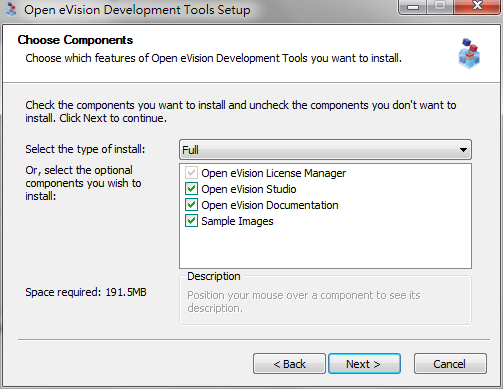Click the disabled License Manager checkbox

click(191, 173)
